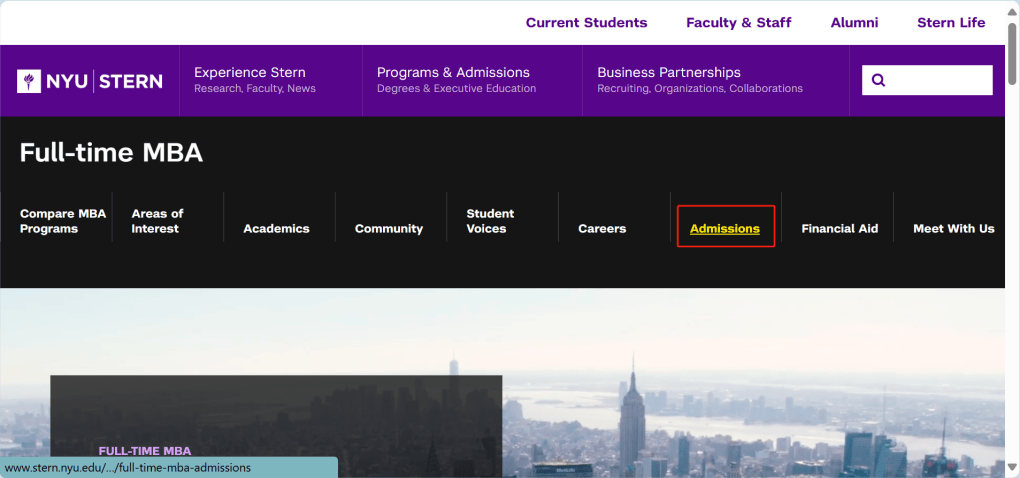Click the search magnifier icon

878,81
